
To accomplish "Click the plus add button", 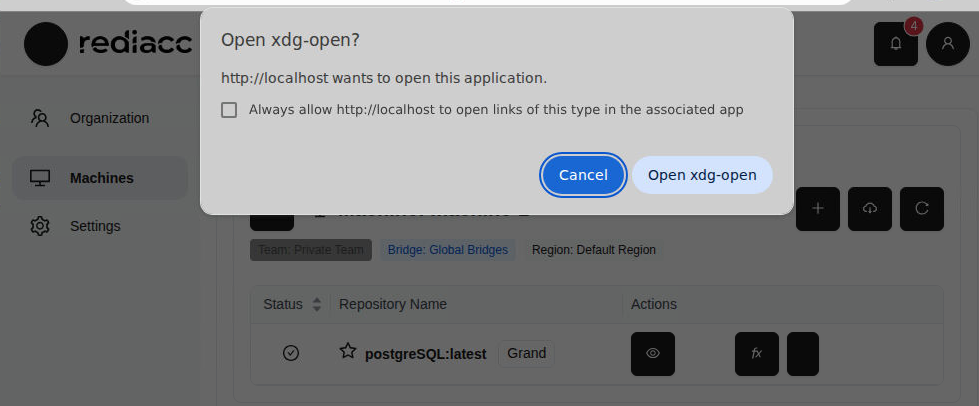I will click(818, 208).
